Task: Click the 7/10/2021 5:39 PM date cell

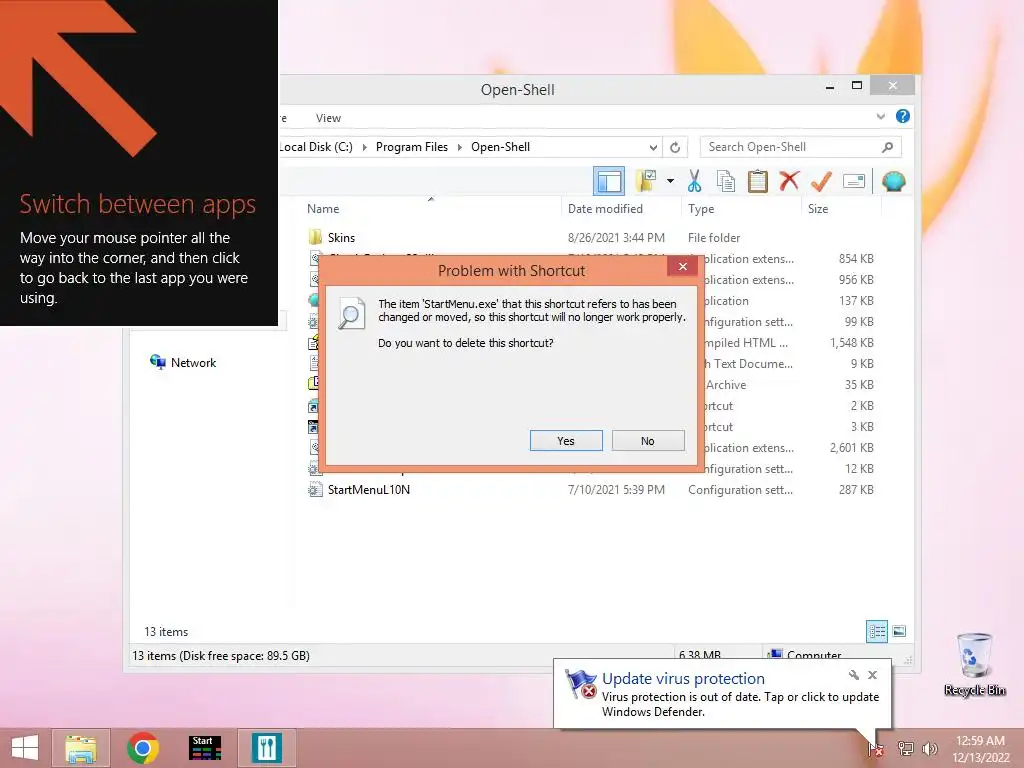Action: 616,490
